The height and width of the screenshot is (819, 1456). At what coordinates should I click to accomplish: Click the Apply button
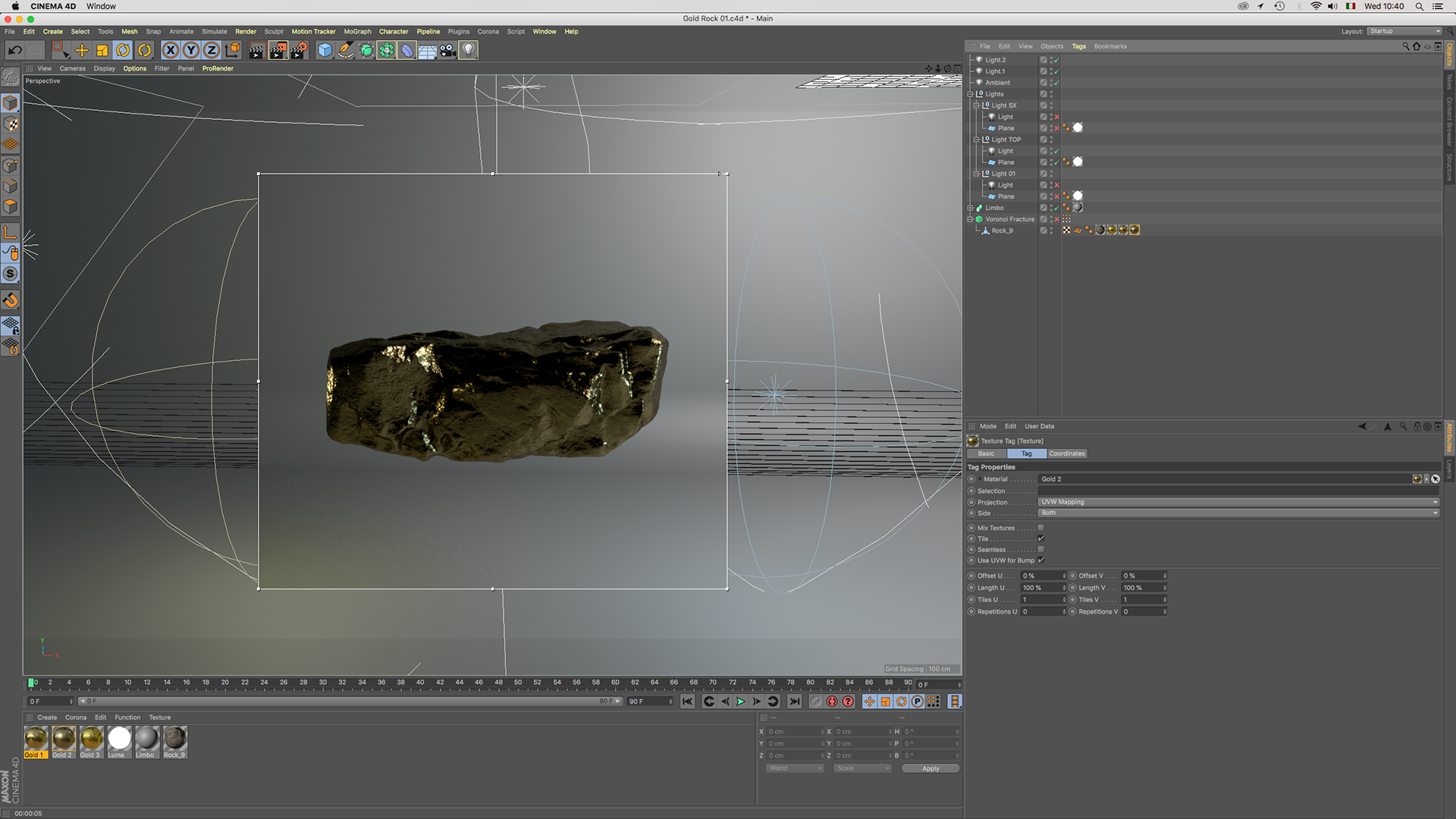coord(930,769)
